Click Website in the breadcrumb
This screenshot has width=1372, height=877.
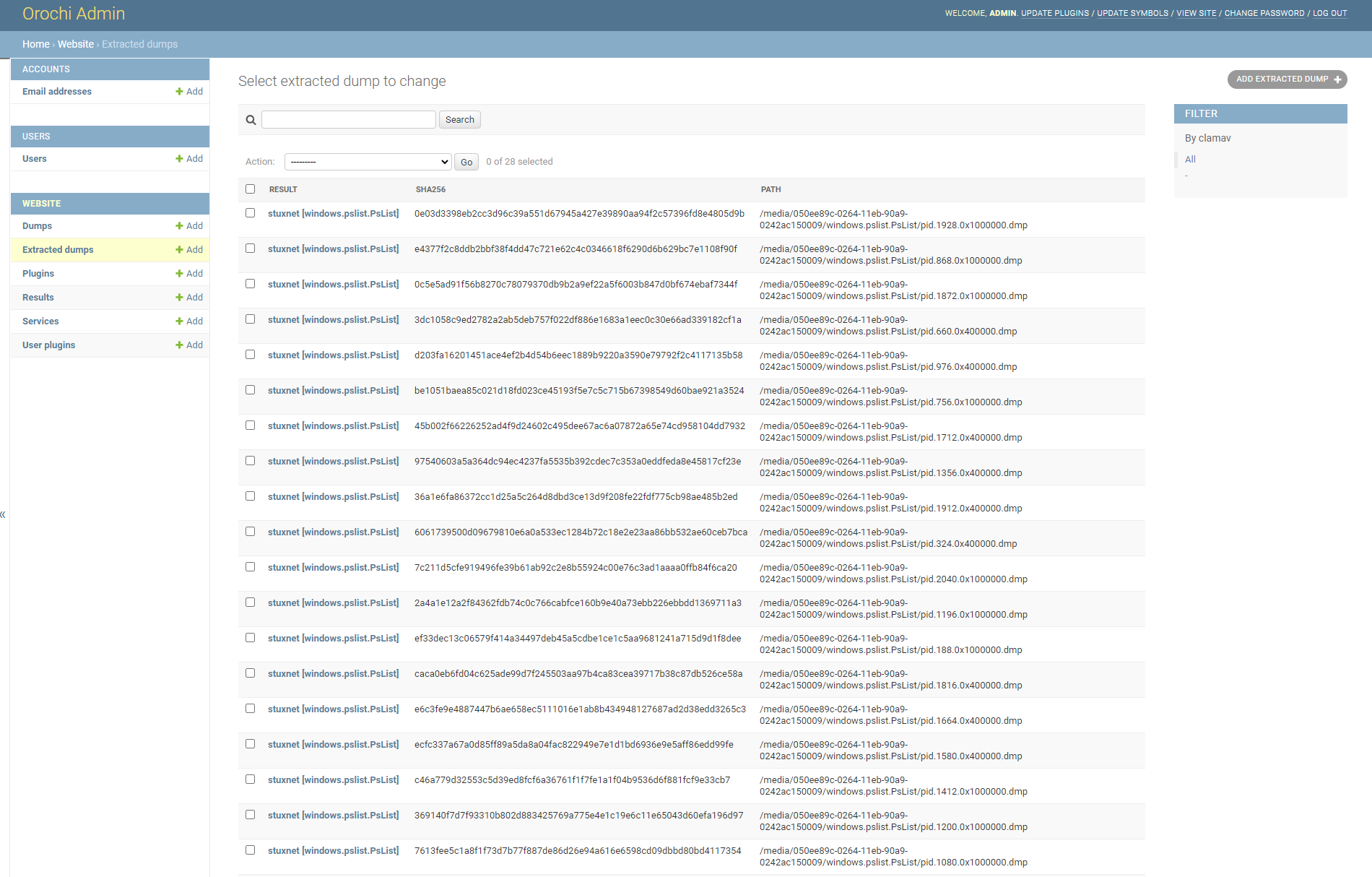76,44
